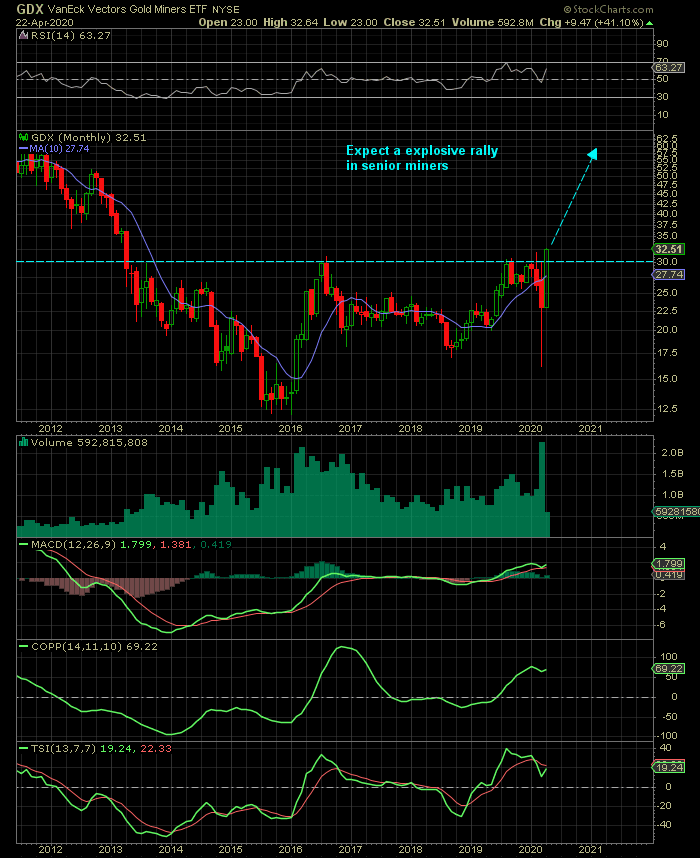Click the red 1.381 MACD signal value
Image resolution: width=700 pixels, height=858 pixels.
[x=176, y=544]
